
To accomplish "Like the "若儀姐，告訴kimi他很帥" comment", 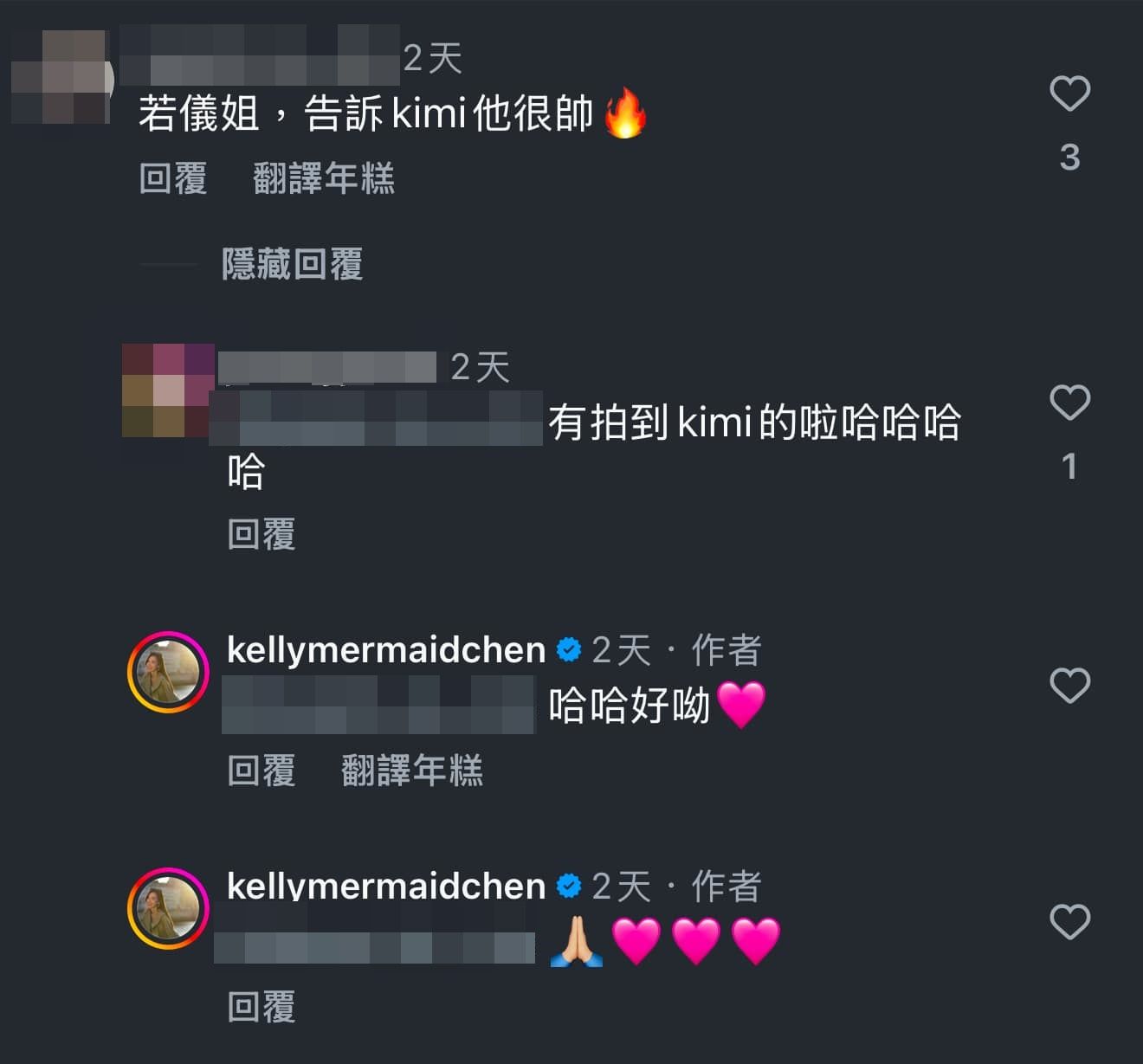I will click(1069, 94).
